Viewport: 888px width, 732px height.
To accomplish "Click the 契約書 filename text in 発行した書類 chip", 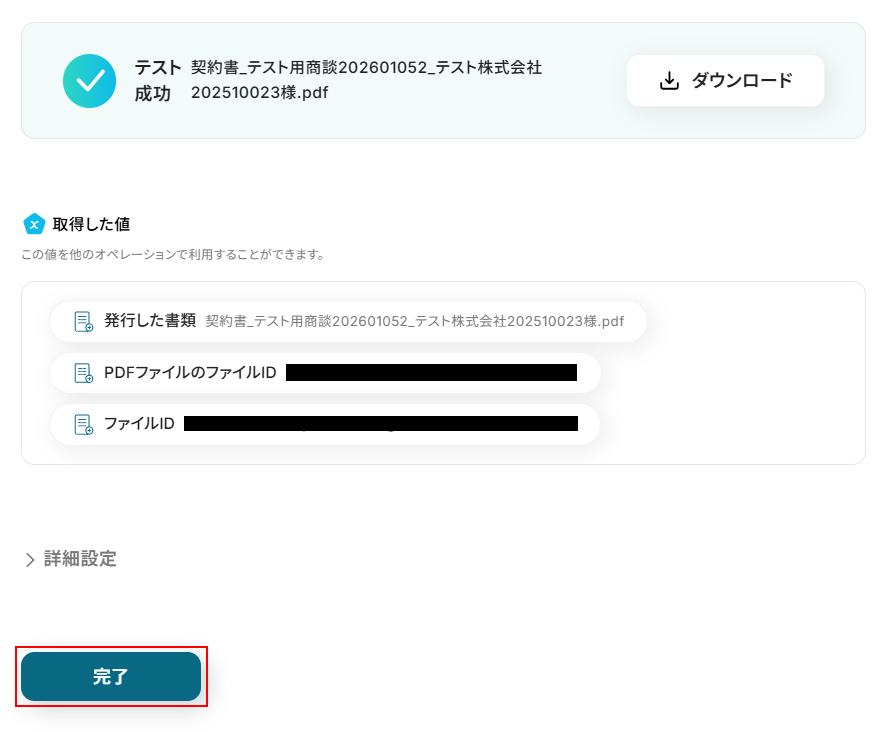I will pos(414,322).
